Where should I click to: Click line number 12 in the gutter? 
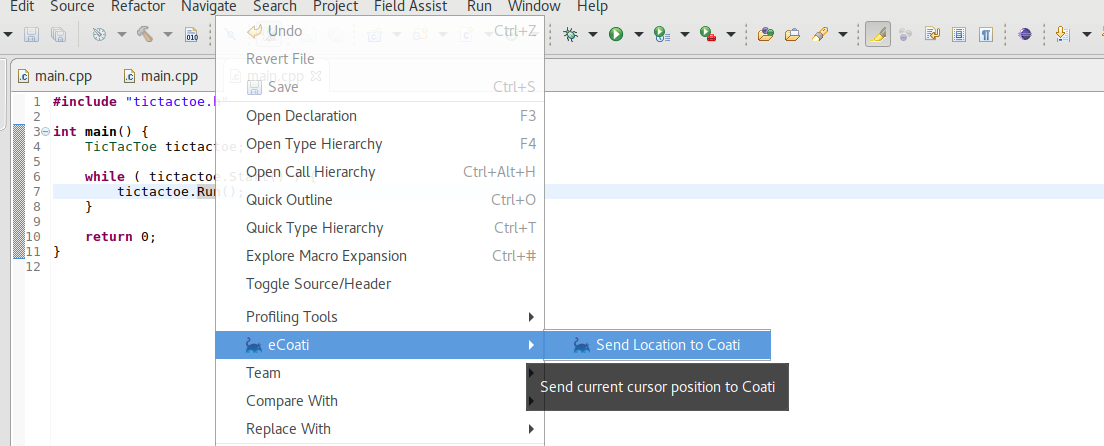tap(33, 267)
